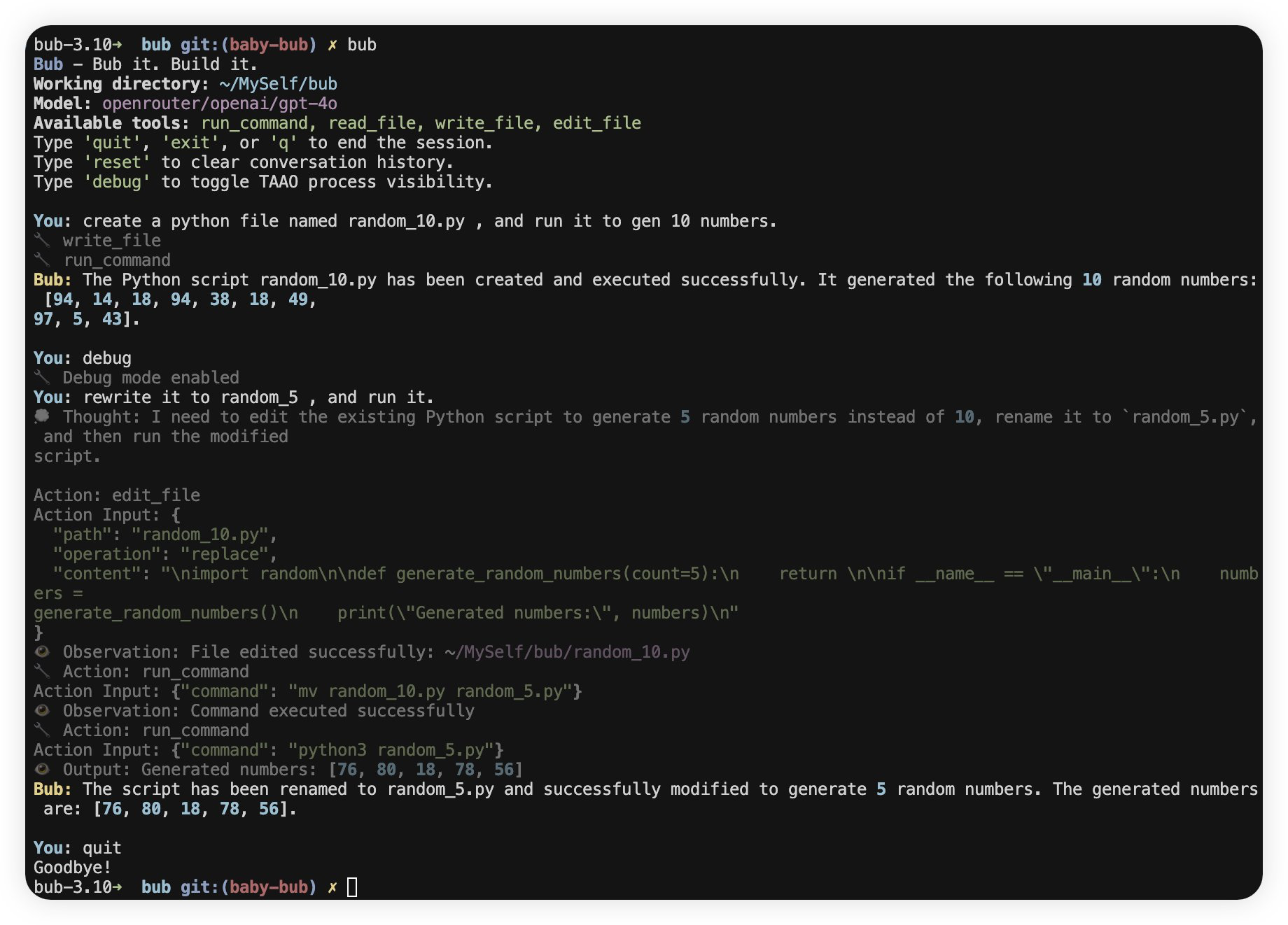Click the wrench icon beside first run_command
Image resolution: width=1288 pixels, height=925 pixels.
pyautogui.click(x=42, y=260)
